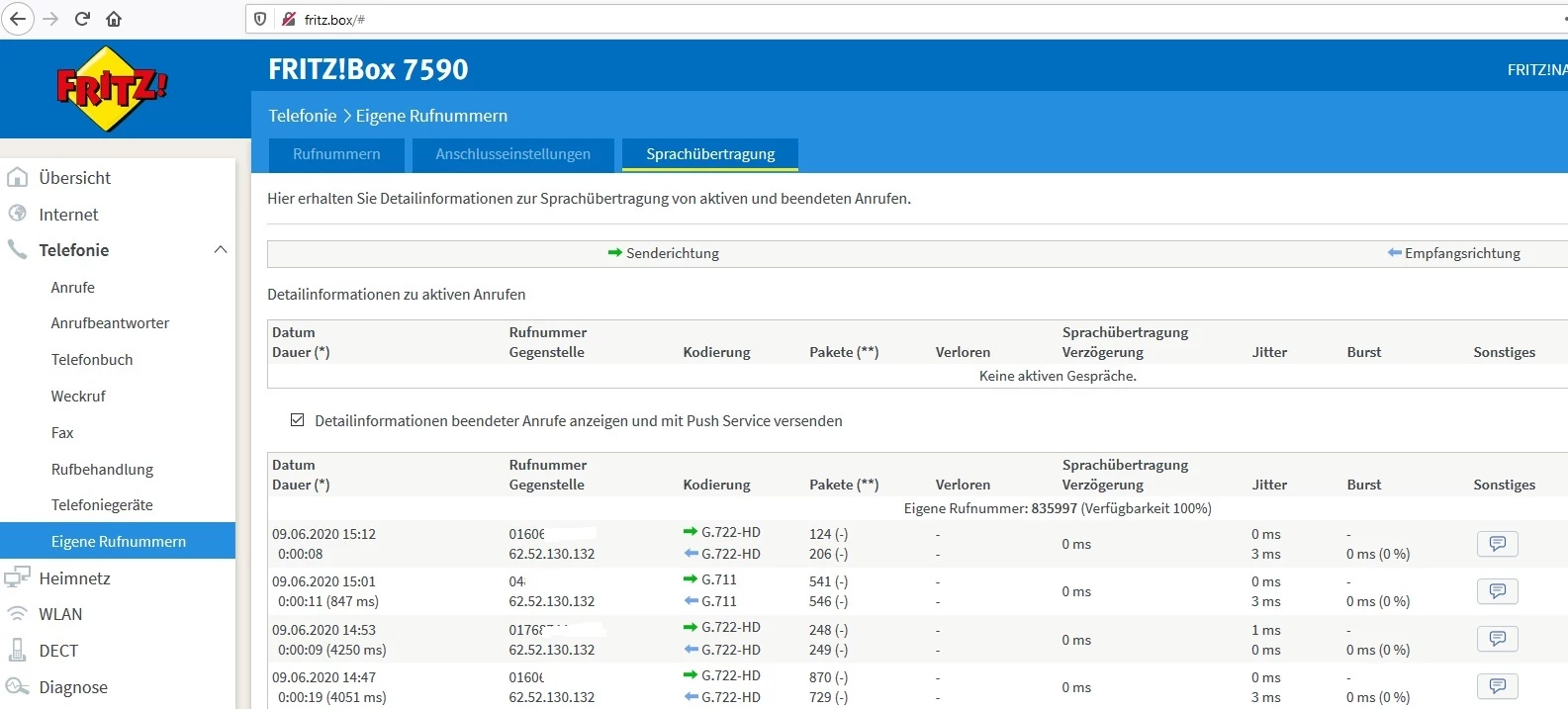Switch to the Anschlusseinstellungen tab
The image size is (1568, 709).
(512, 154)
